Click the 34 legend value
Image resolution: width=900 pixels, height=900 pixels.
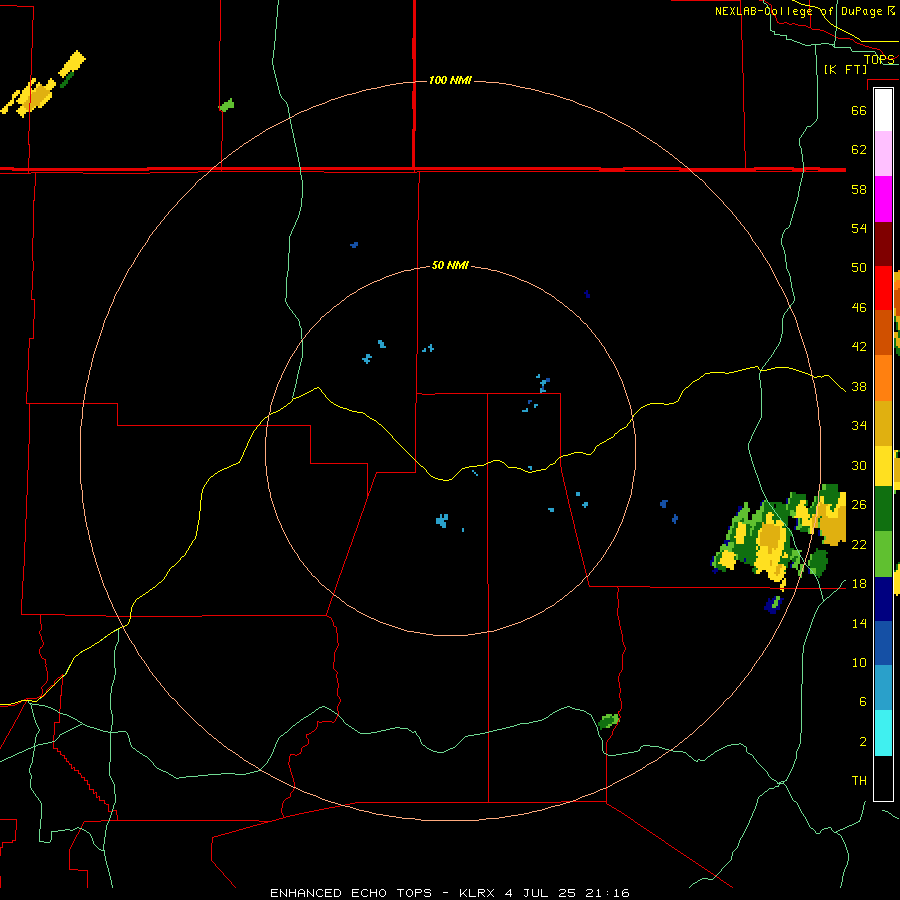click(x=859, y=426)
